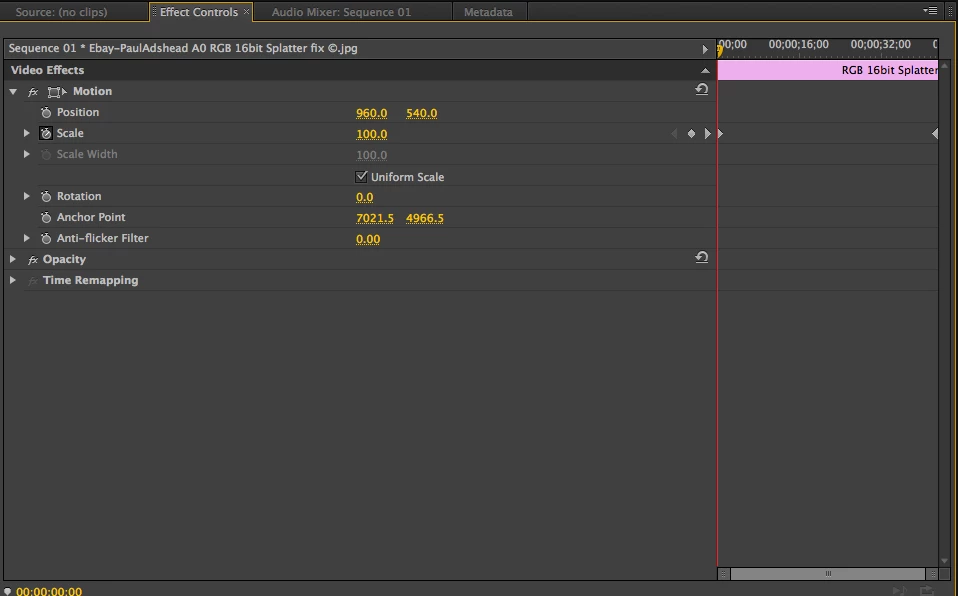Toggle the Time Remapping fx switch
This screenshot has width=958, height=596.
click(x=33, y=281)
